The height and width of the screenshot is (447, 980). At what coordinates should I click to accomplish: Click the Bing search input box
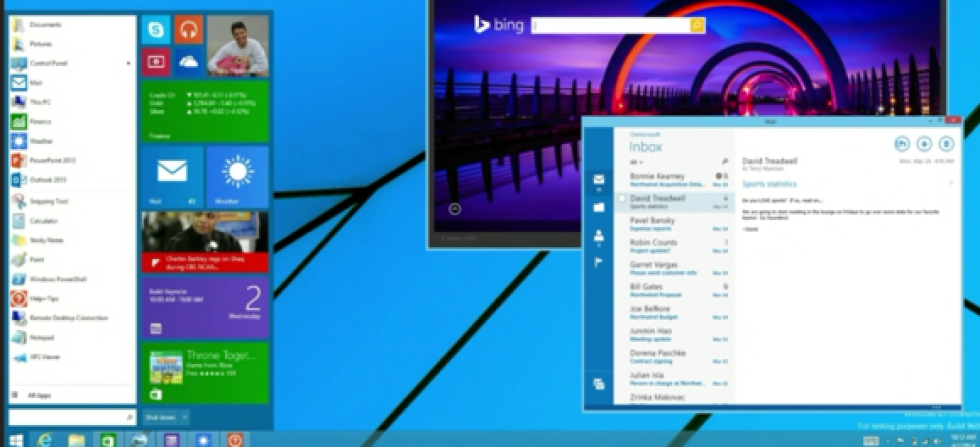coord(610,25)
